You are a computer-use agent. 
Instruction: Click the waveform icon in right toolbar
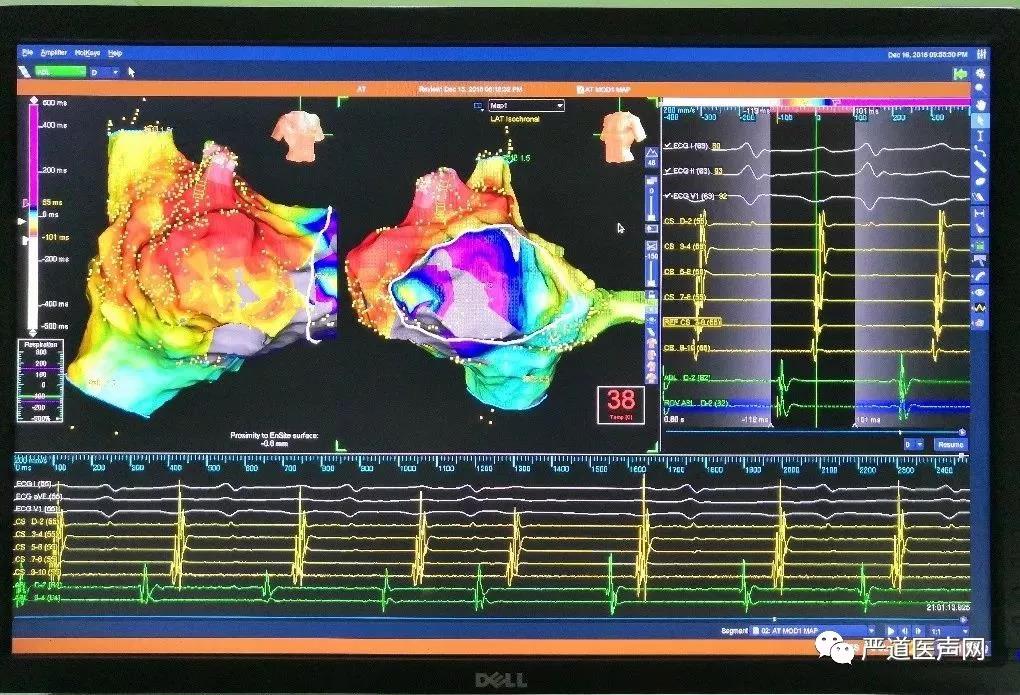[981, 307]
